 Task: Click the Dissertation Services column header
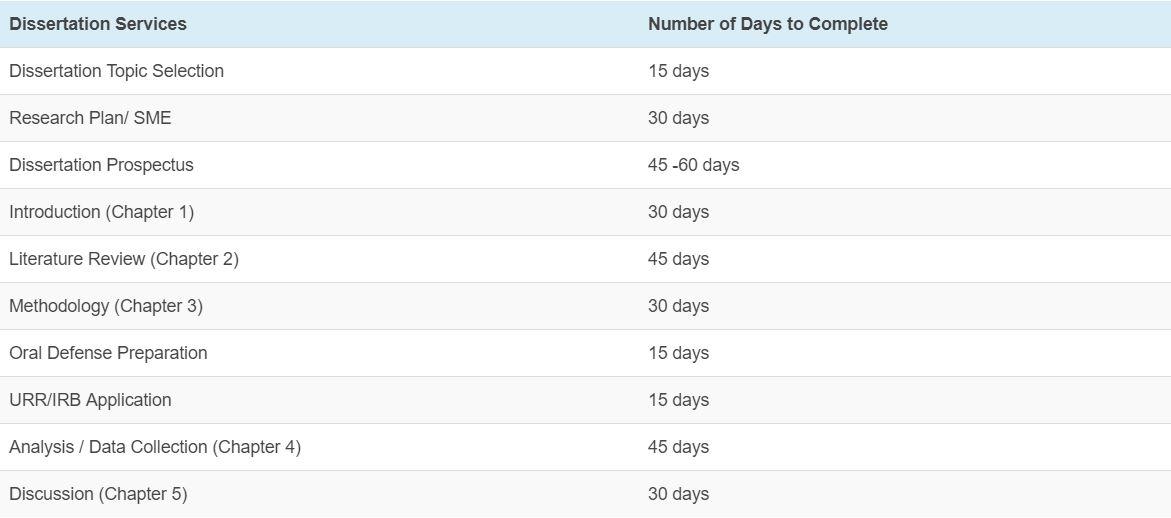tap(98, 24)
